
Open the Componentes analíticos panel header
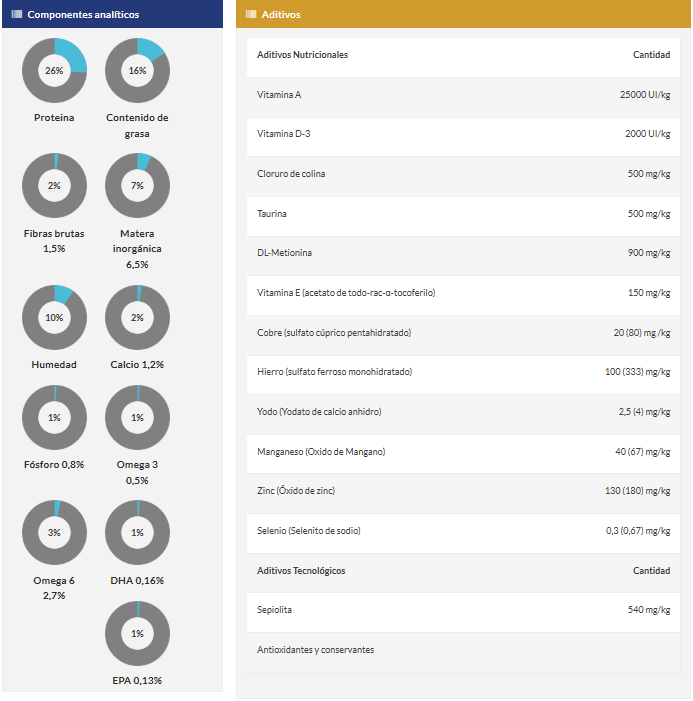112,15
